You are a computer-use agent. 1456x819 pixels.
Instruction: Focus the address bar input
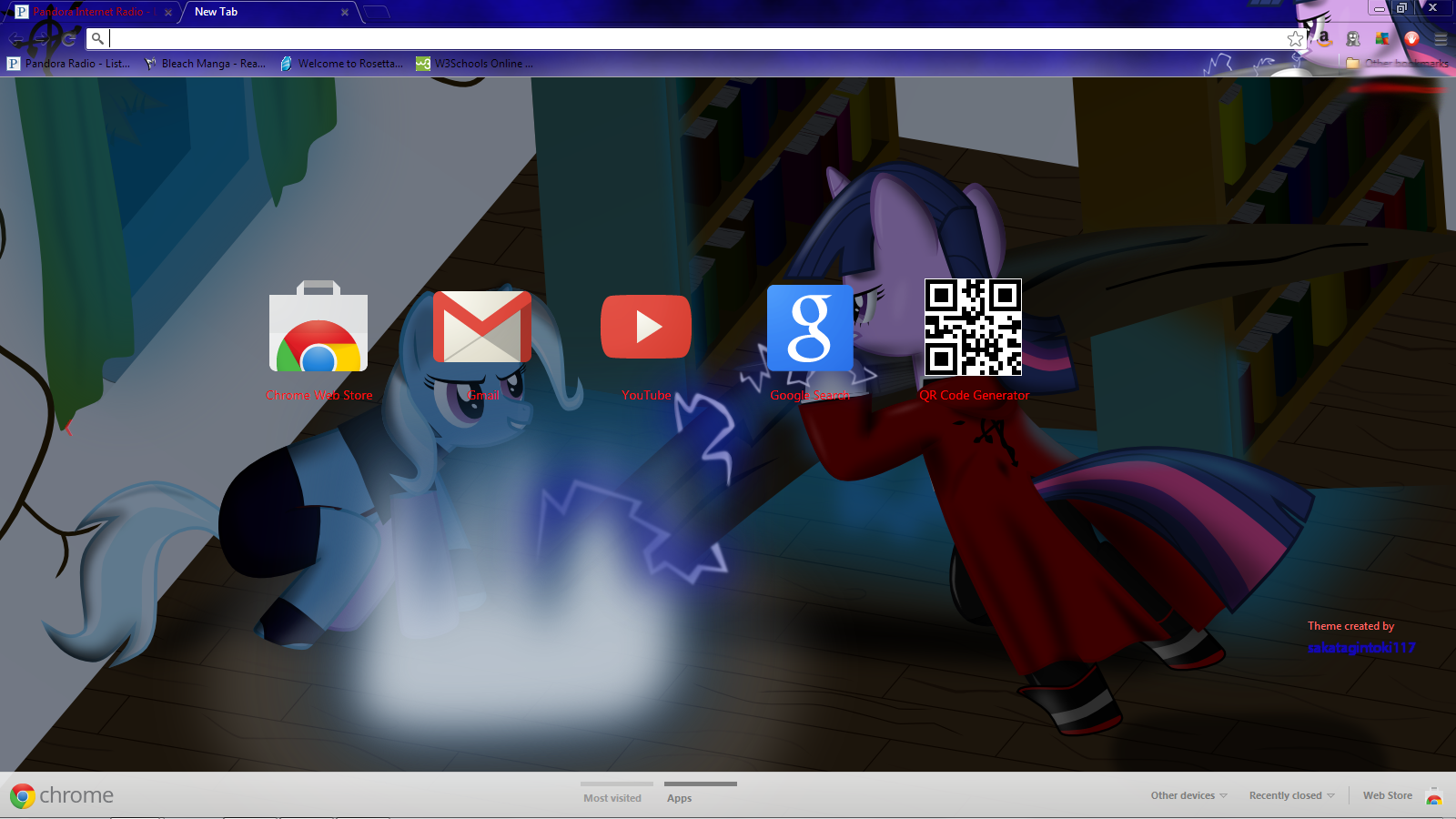pyautogui.click(x=696, y=38)
